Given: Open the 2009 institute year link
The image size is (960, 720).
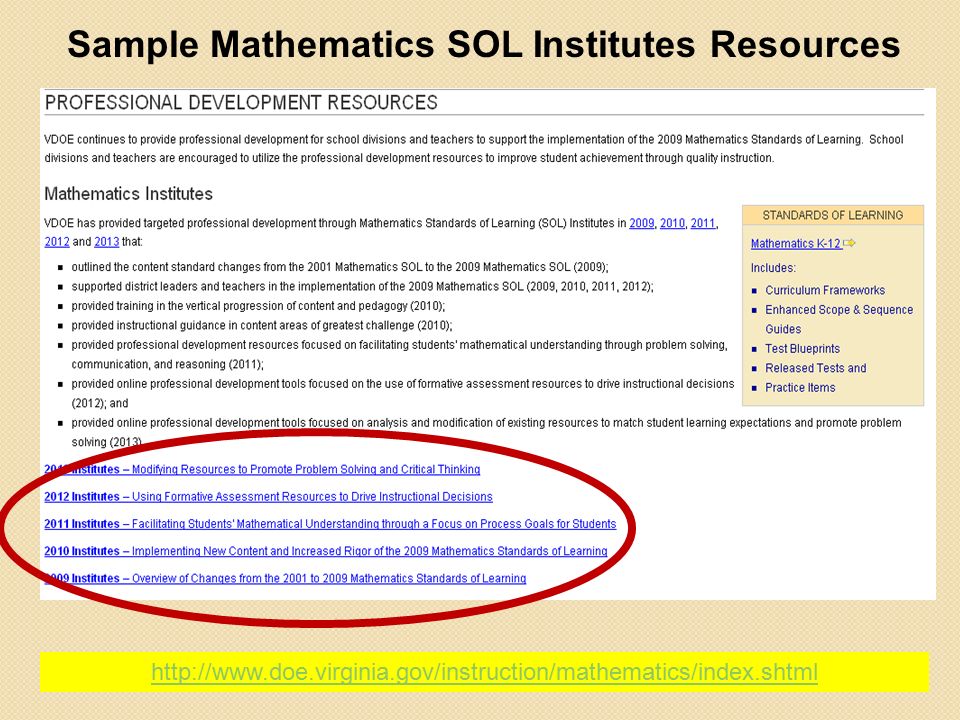Looking at the screenshot, I should (x=642, y=223).
